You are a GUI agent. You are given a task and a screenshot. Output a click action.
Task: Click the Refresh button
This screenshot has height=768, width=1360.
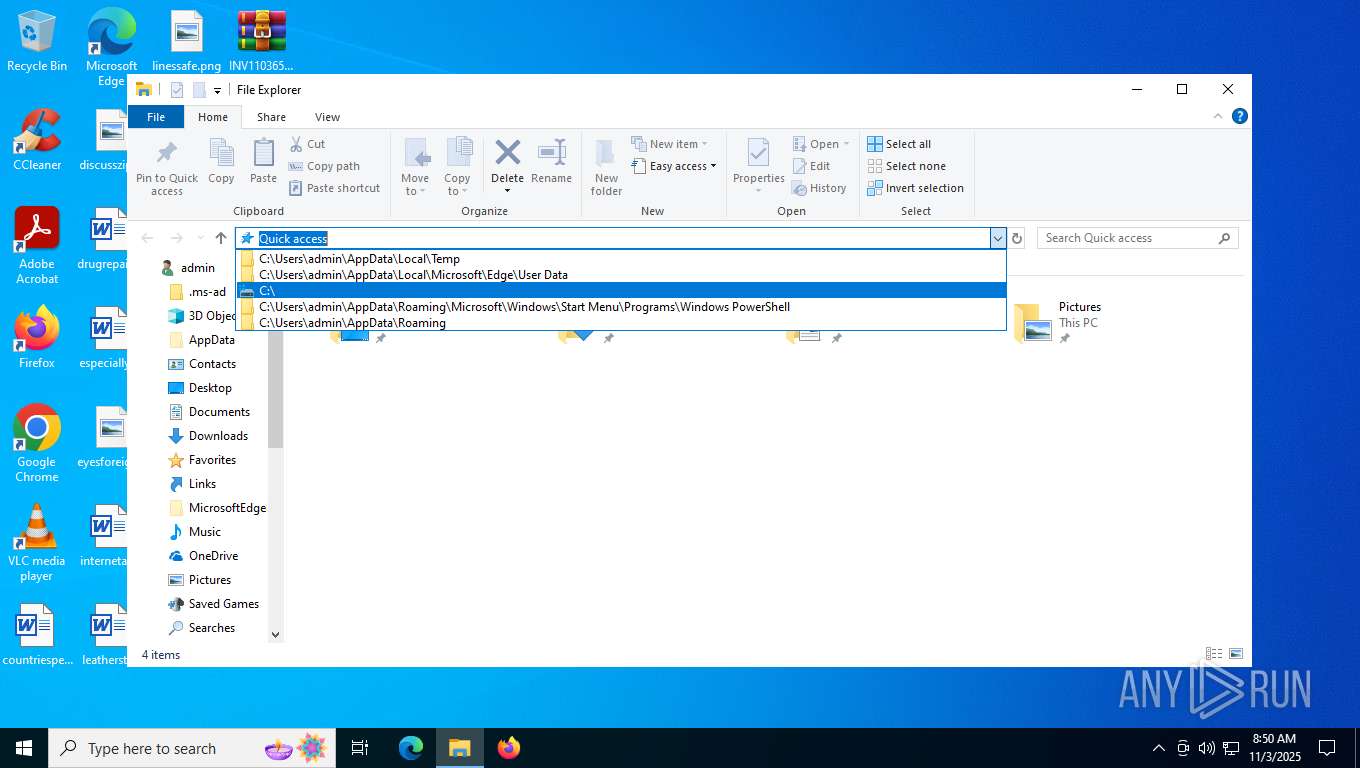(1017, 238)
